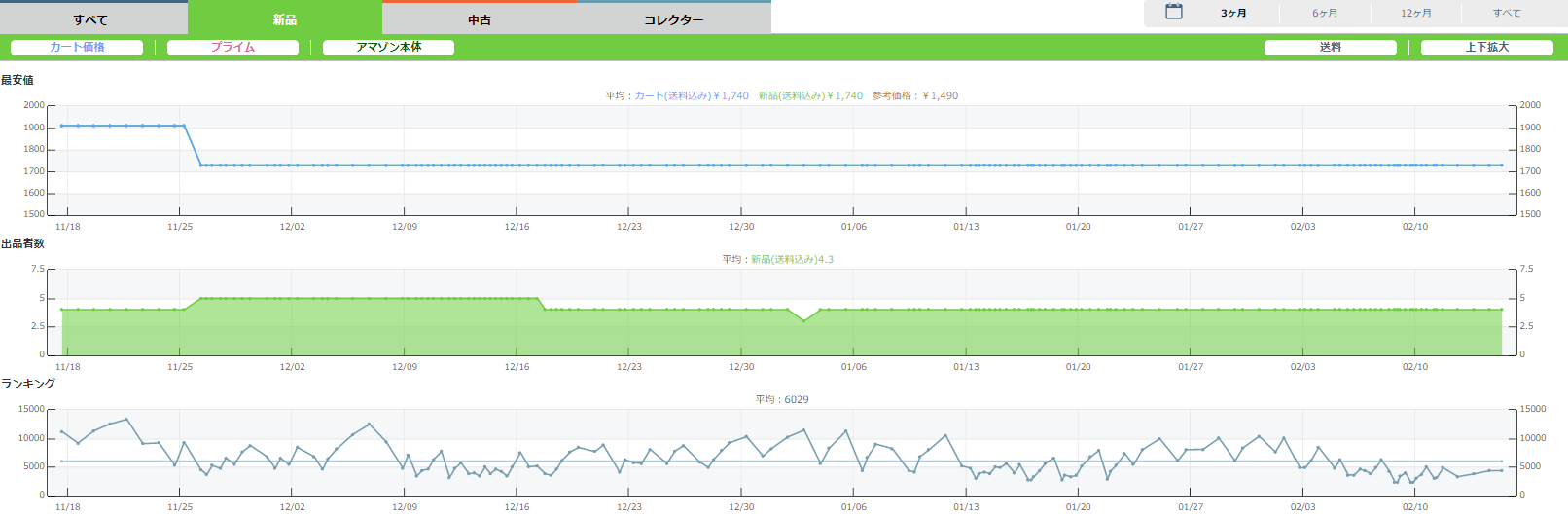Screen dimensions: 1568x517
Task: Toggle 送料 inclusion button
Action: pyautogui.click(x=1330, y=48)
